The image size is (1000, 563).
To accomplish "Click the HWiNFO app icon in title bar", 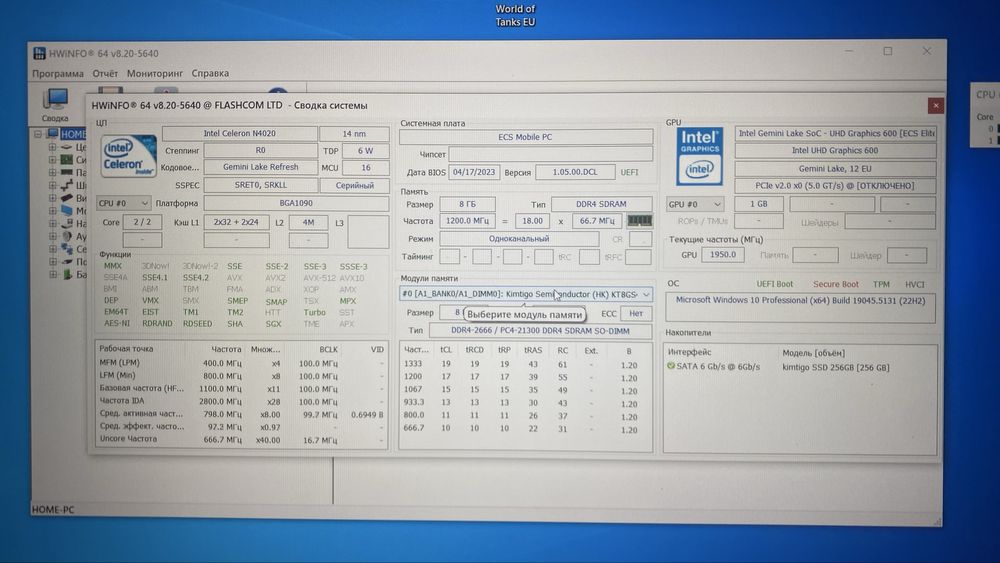I will 40,53.
